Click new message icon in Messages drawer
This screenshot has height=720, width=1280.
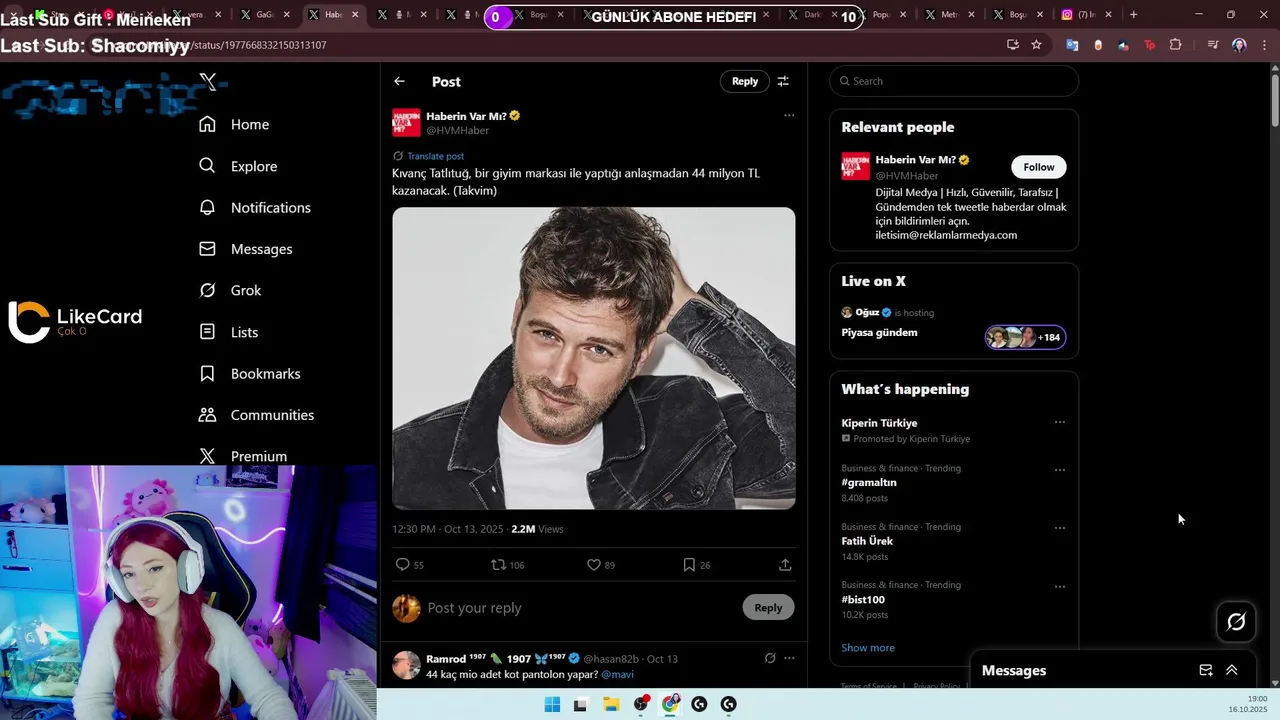(x=1205, y=670)
